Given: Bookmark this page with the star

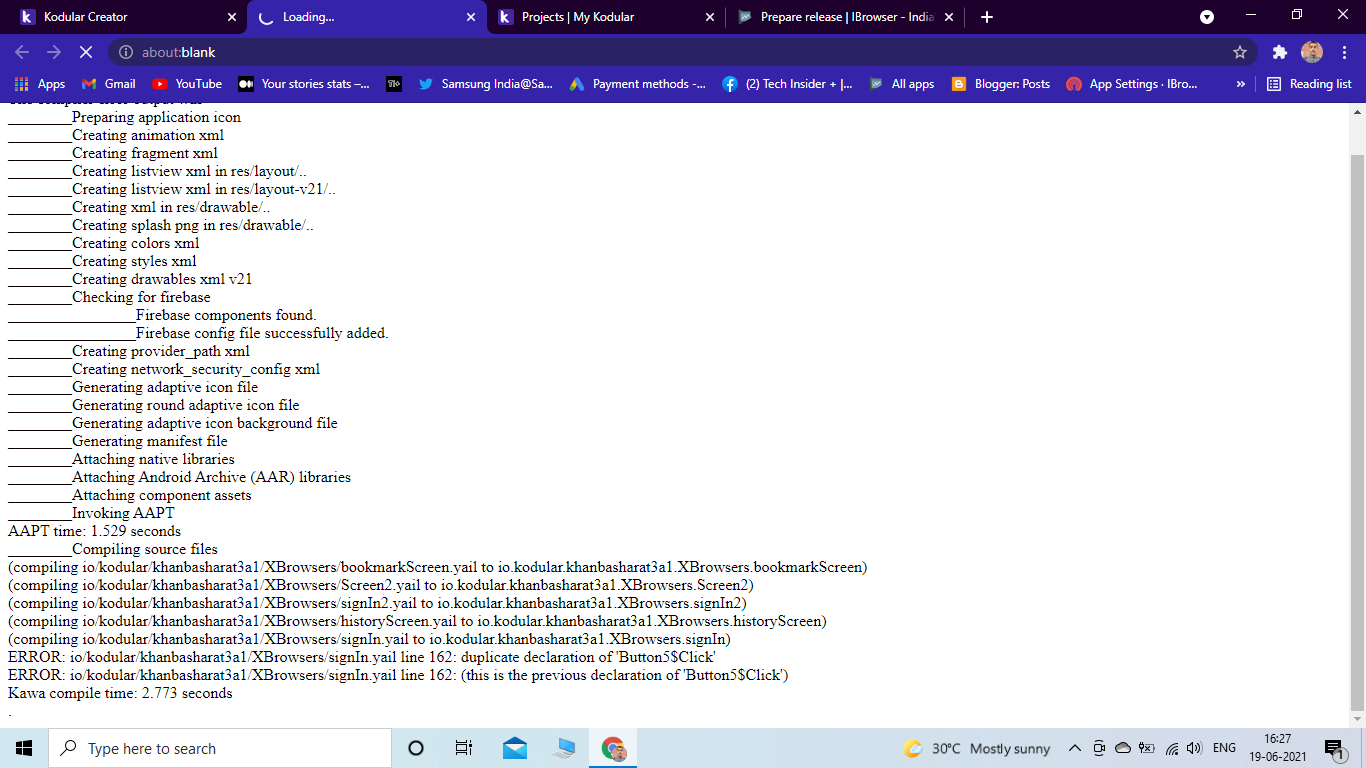Looking at the screenshot, I should pyautogui.click(x=1240, y=52).
